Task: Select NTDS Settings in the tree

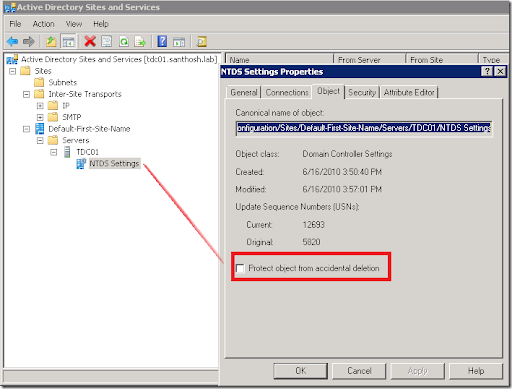Action: coord(114,164)
